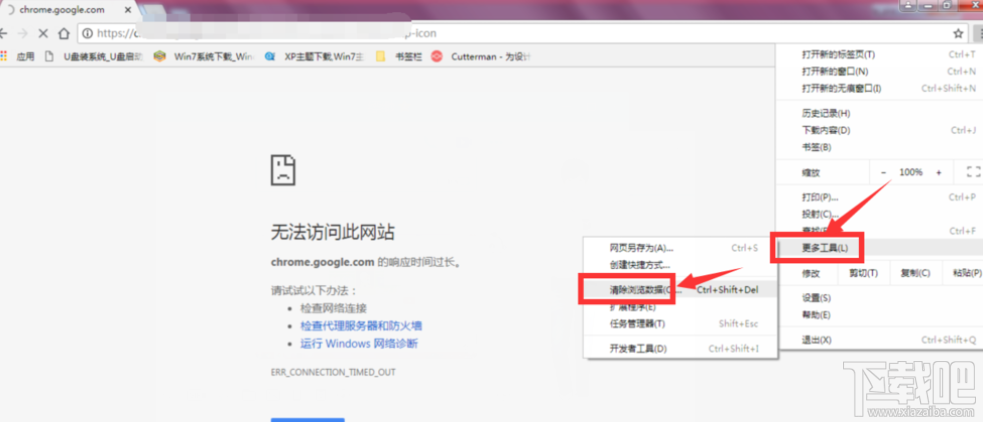983x422 pixels.
Task: Click the 无法访问此网站 heading
Action: [x=333, y=233]
